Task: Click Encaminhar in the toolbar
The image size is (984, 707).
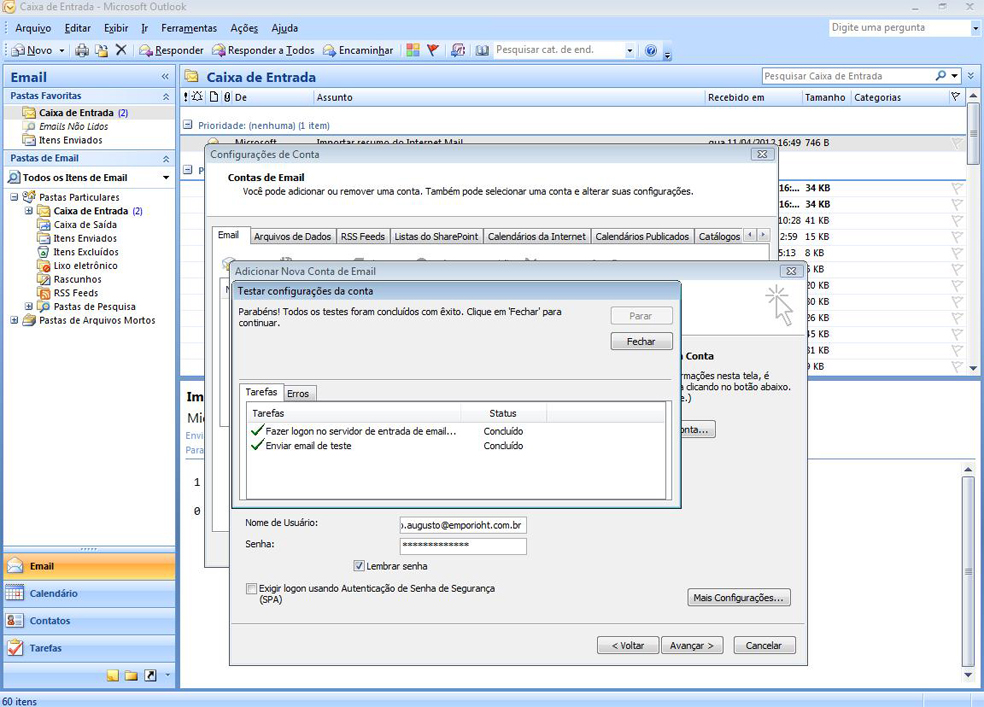Action: 358,50
